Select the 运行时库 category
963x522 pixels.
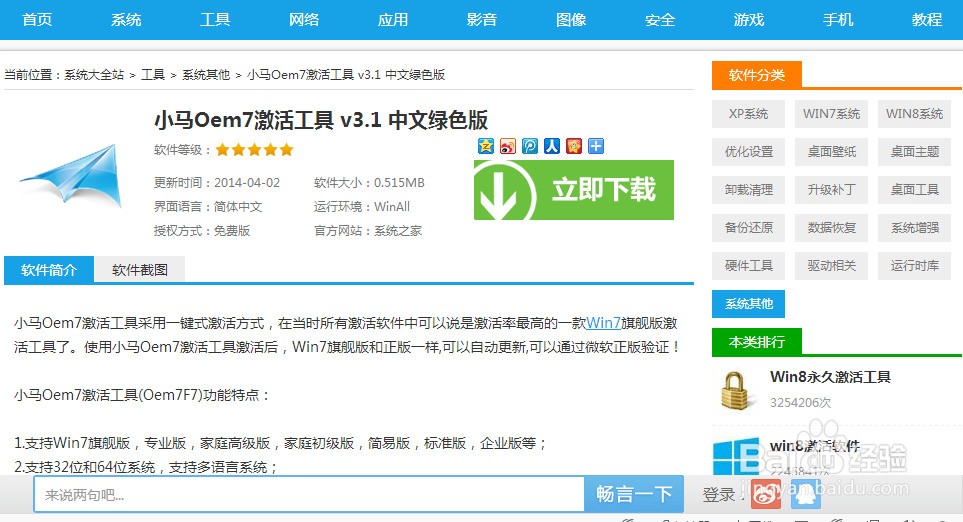914,267
